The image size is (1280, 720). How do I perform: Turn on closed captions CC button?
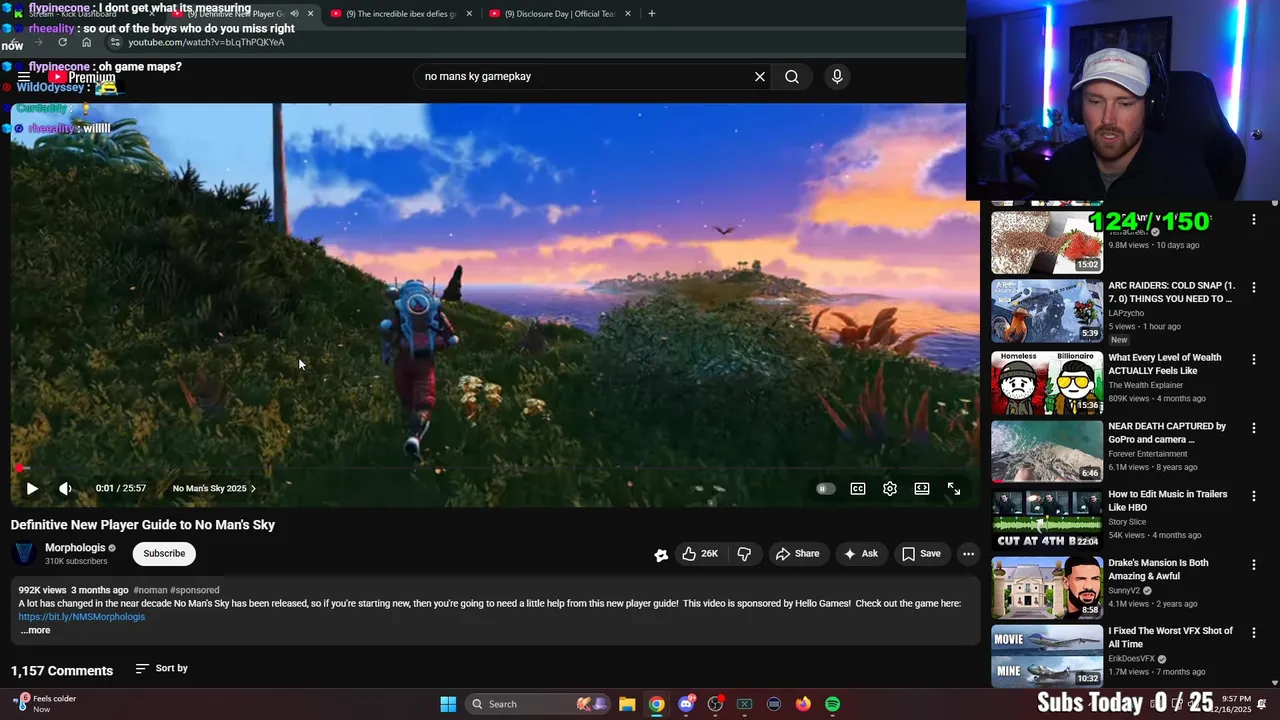[858, 489]
